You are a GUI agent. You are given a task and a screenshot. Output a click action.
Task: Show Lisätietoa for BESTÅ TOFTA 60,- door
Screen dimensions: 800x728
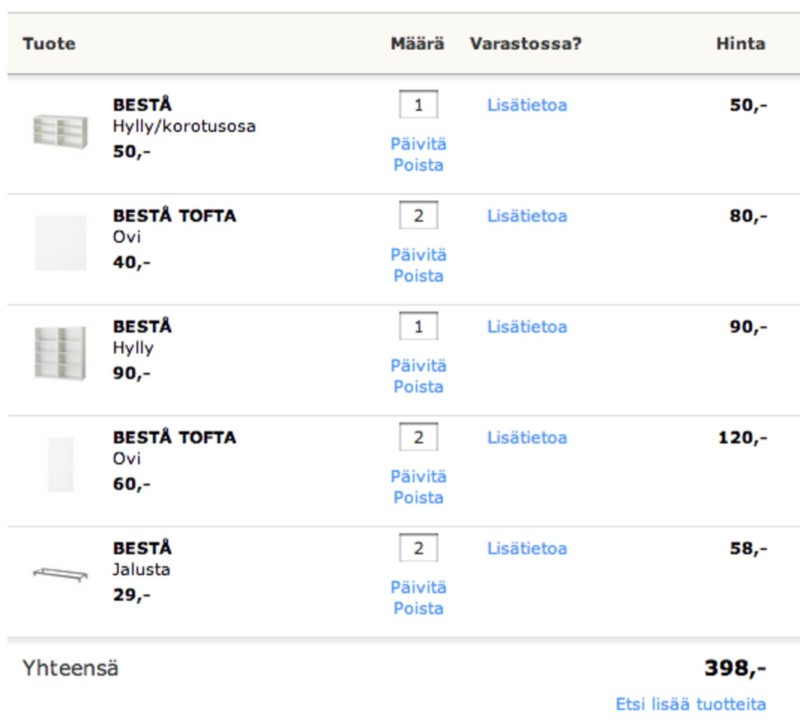click(x=527, y=437)
